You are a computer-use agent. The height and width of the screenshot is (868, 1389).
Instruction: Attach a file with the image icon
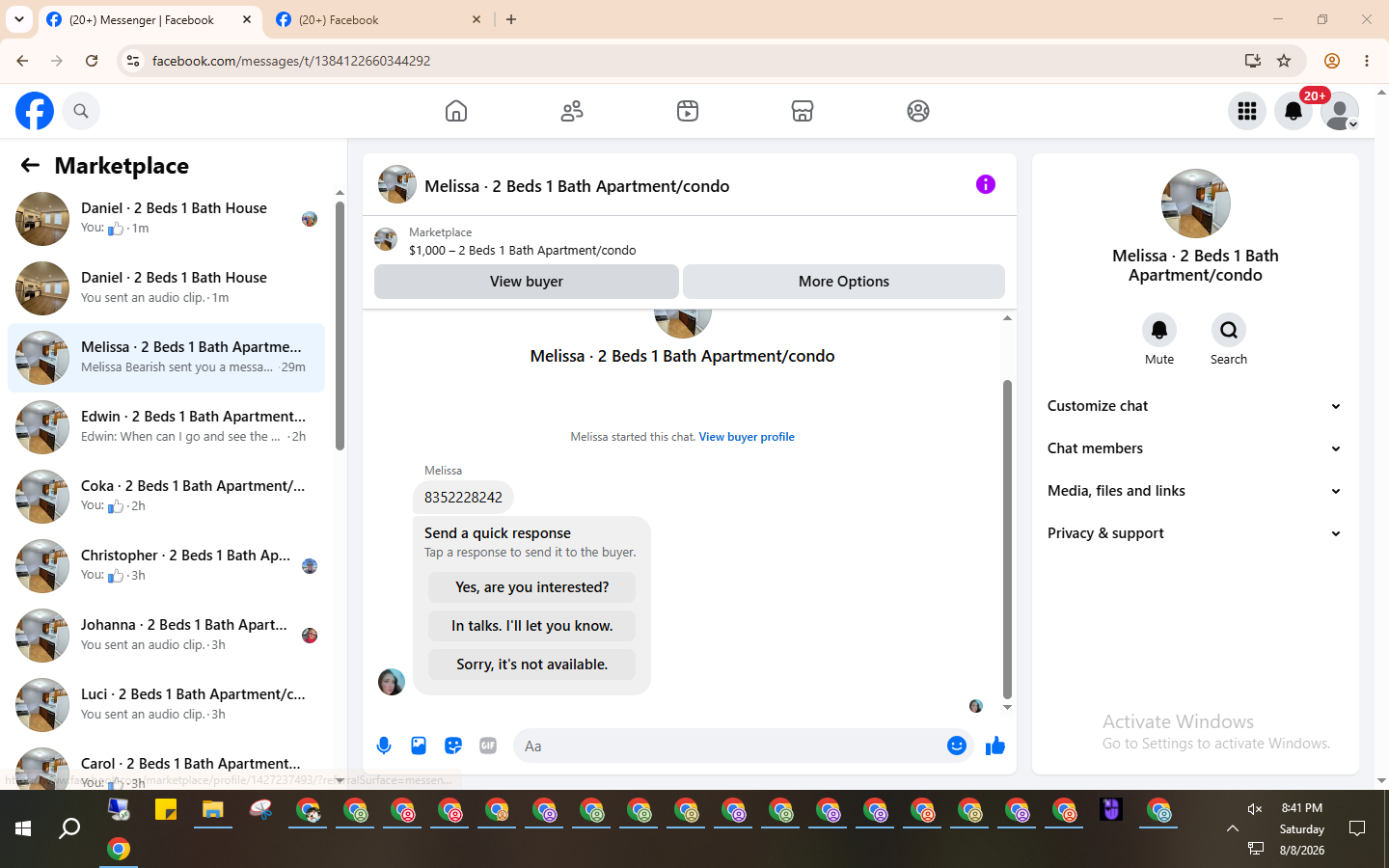tap(419, 746)
